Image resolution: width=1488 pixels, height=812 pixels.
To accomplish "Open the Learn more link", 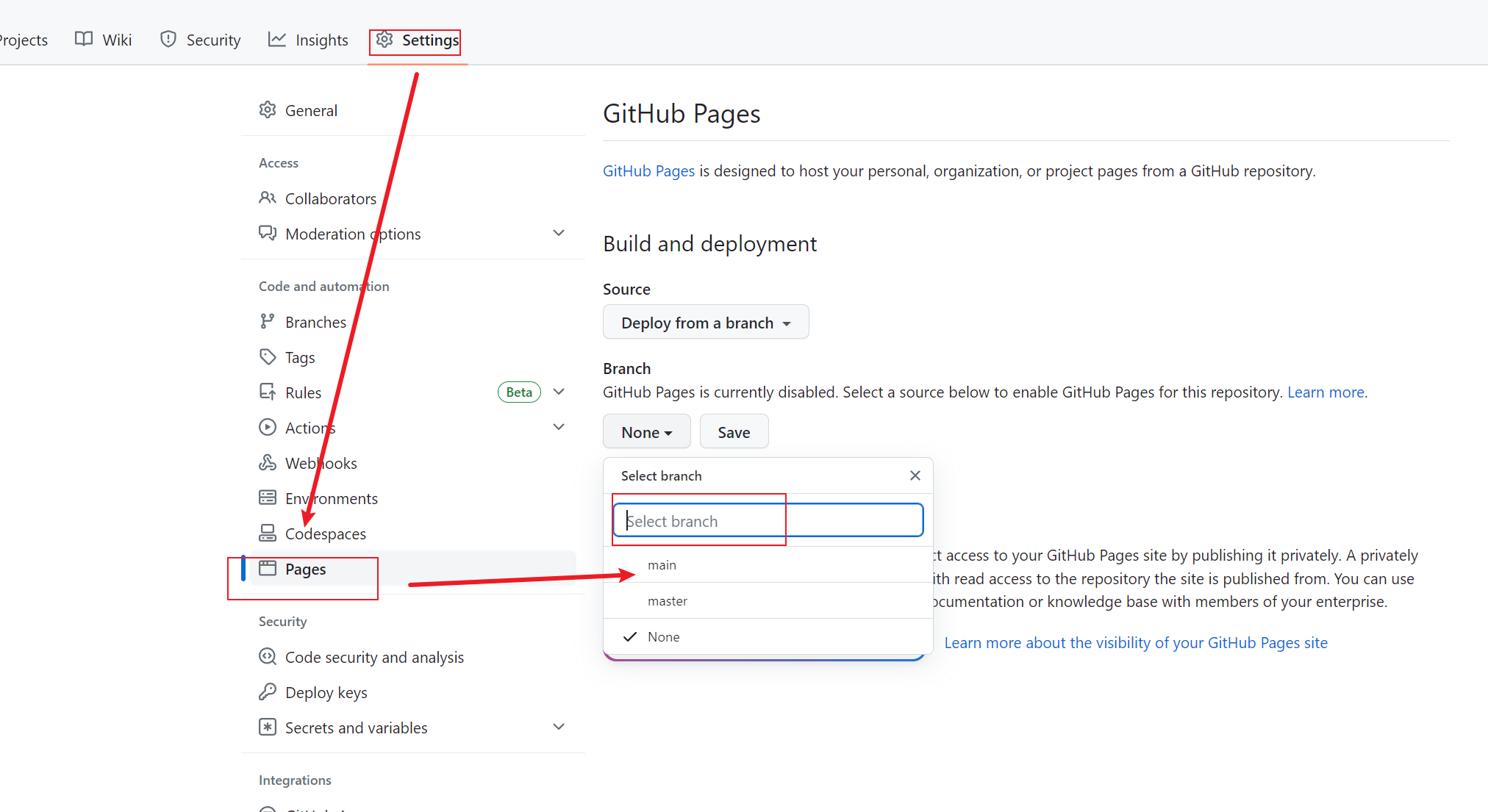I will click(1325, 392).
